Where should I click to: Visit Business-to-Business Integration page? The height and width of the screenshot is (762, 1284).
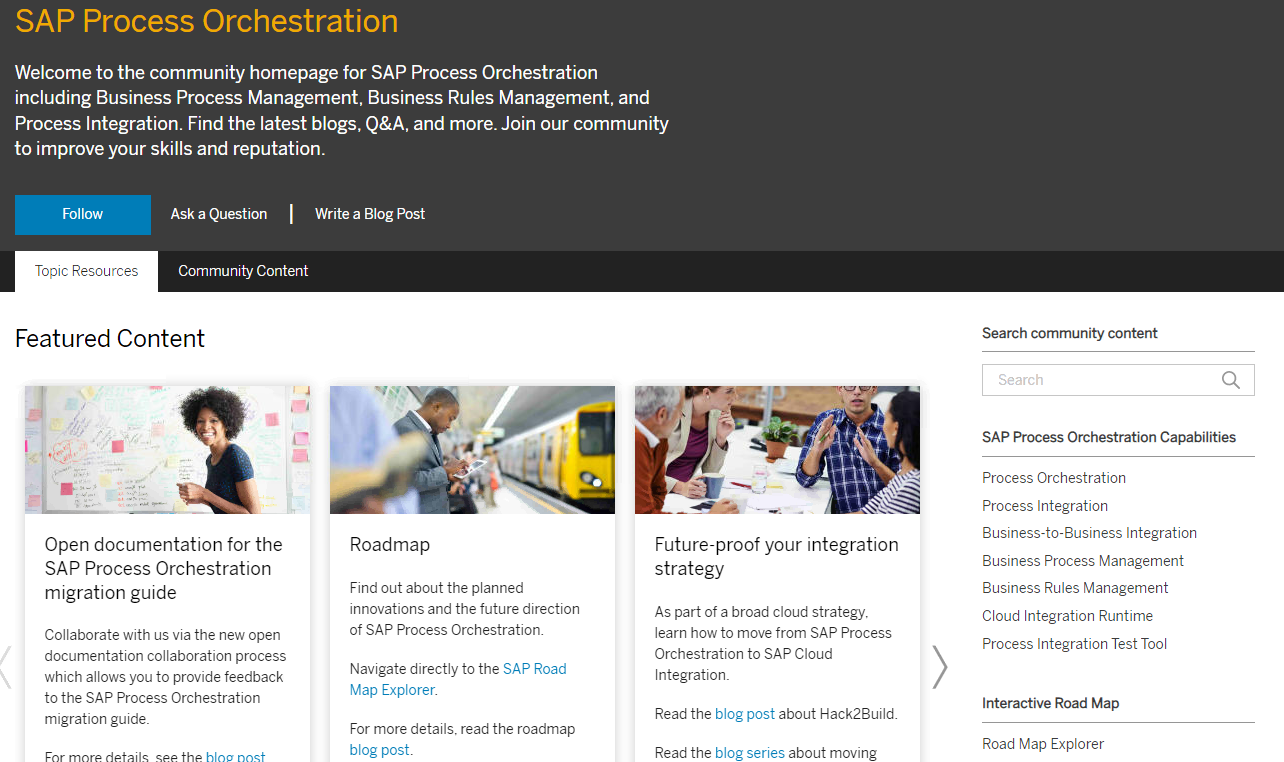click(1089, 533)
